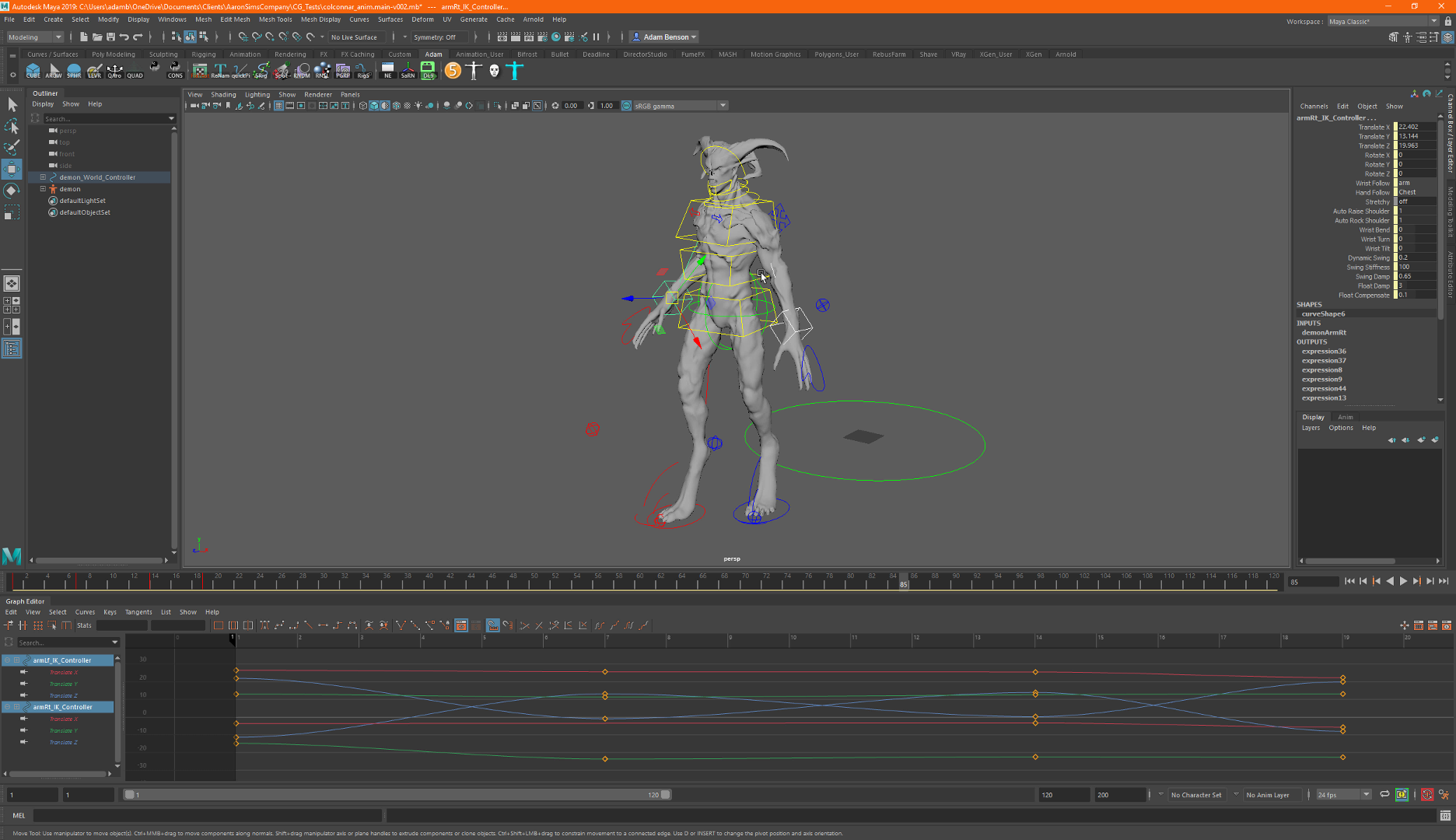Switch to the Rigging shelf tab

pyautogui.click(x=204, y=54)
